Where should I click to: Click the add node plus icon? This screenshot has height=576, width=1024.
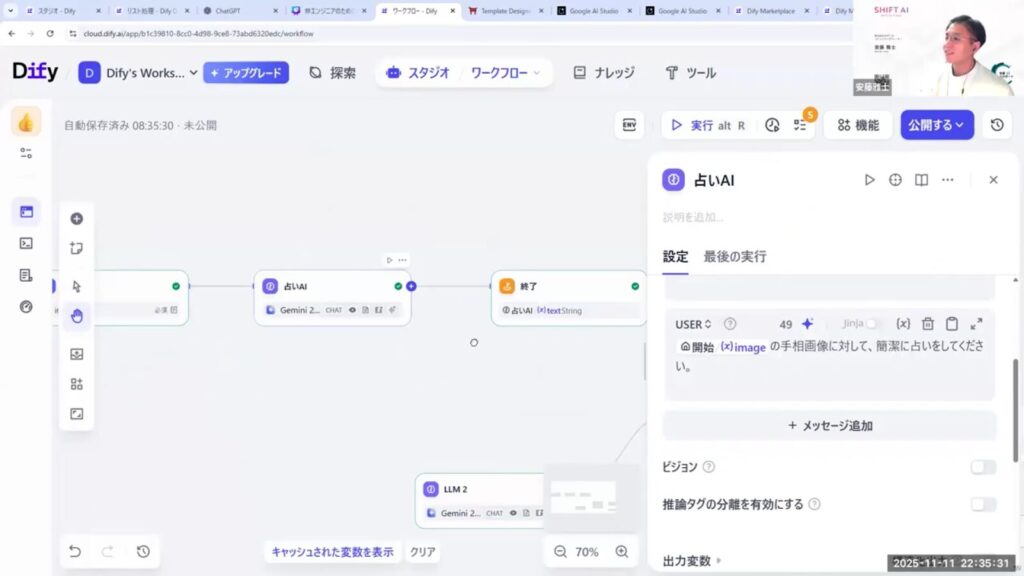[x=77, y=219]
